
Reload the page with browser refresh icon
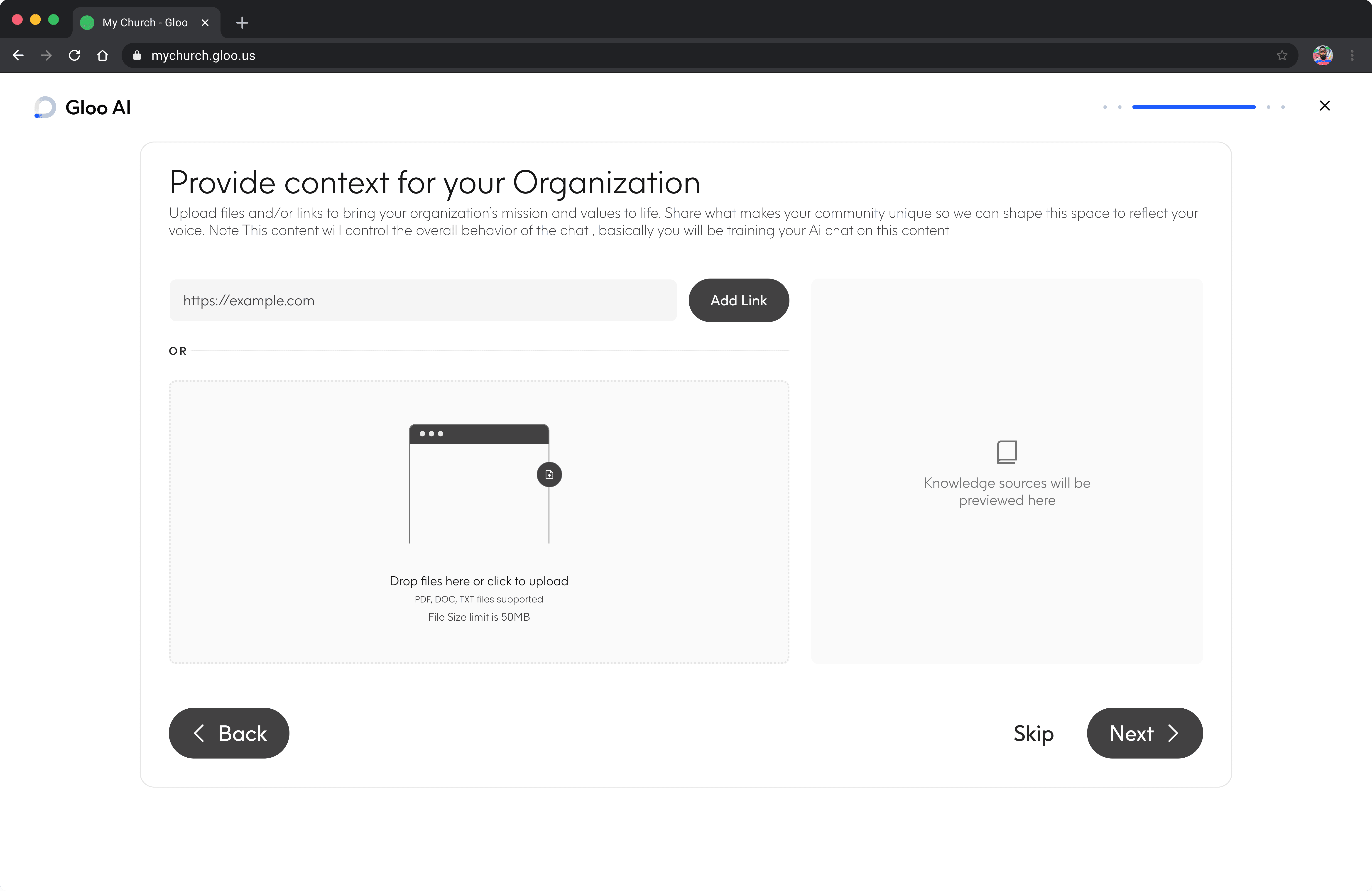[x=74, y=55]
